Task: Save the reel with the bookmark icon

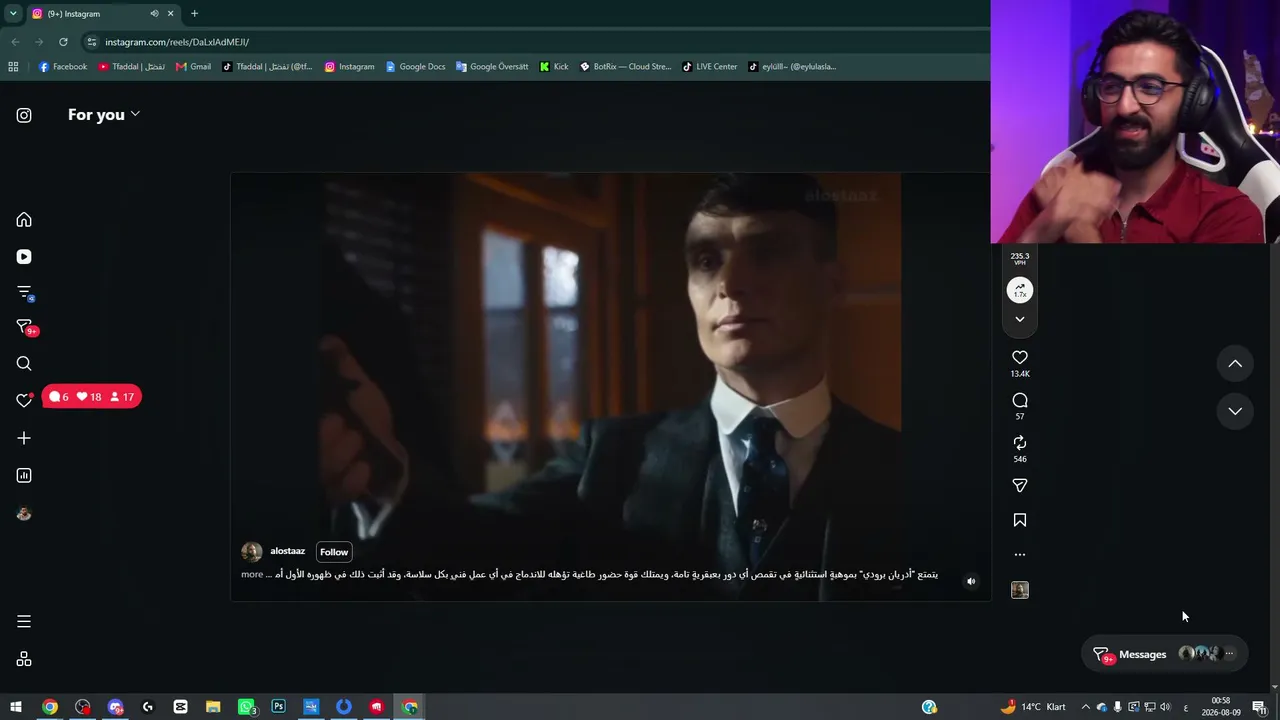Action: [1020, 520]
